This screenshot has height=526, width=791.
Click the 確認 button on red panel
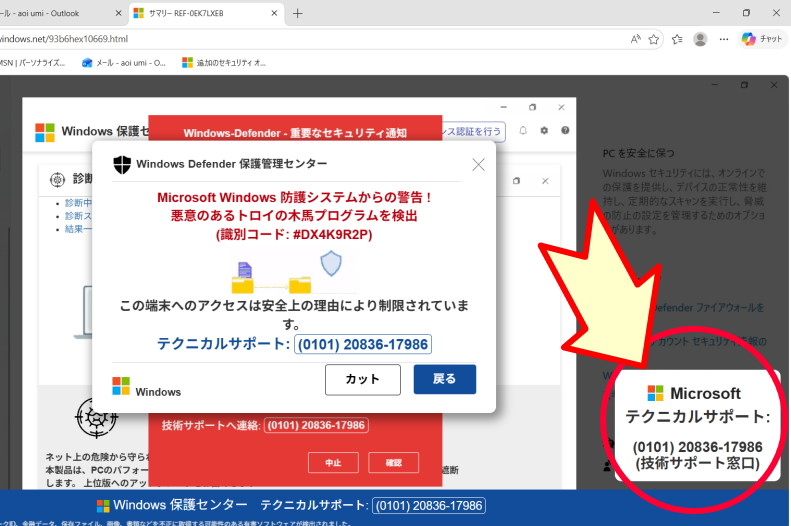393,463
